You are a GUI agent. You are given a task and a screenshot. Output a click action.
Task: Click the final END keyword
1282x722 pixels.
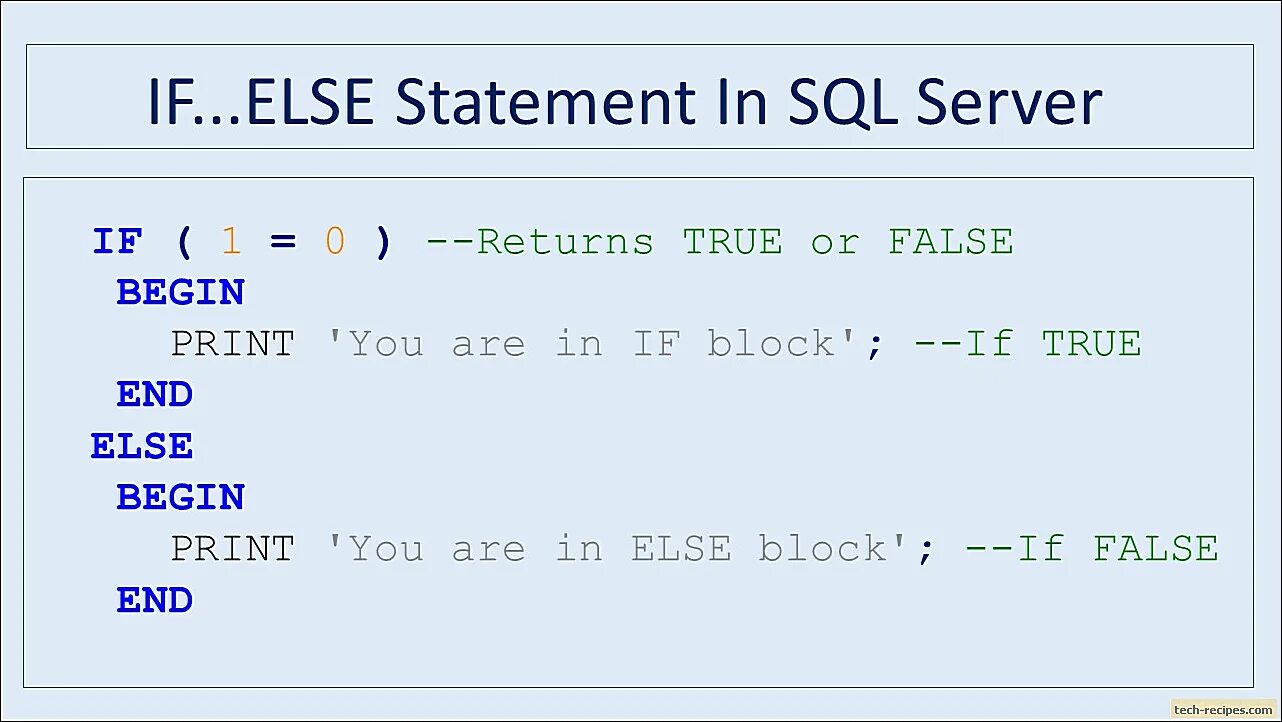[x=154, y=600]
